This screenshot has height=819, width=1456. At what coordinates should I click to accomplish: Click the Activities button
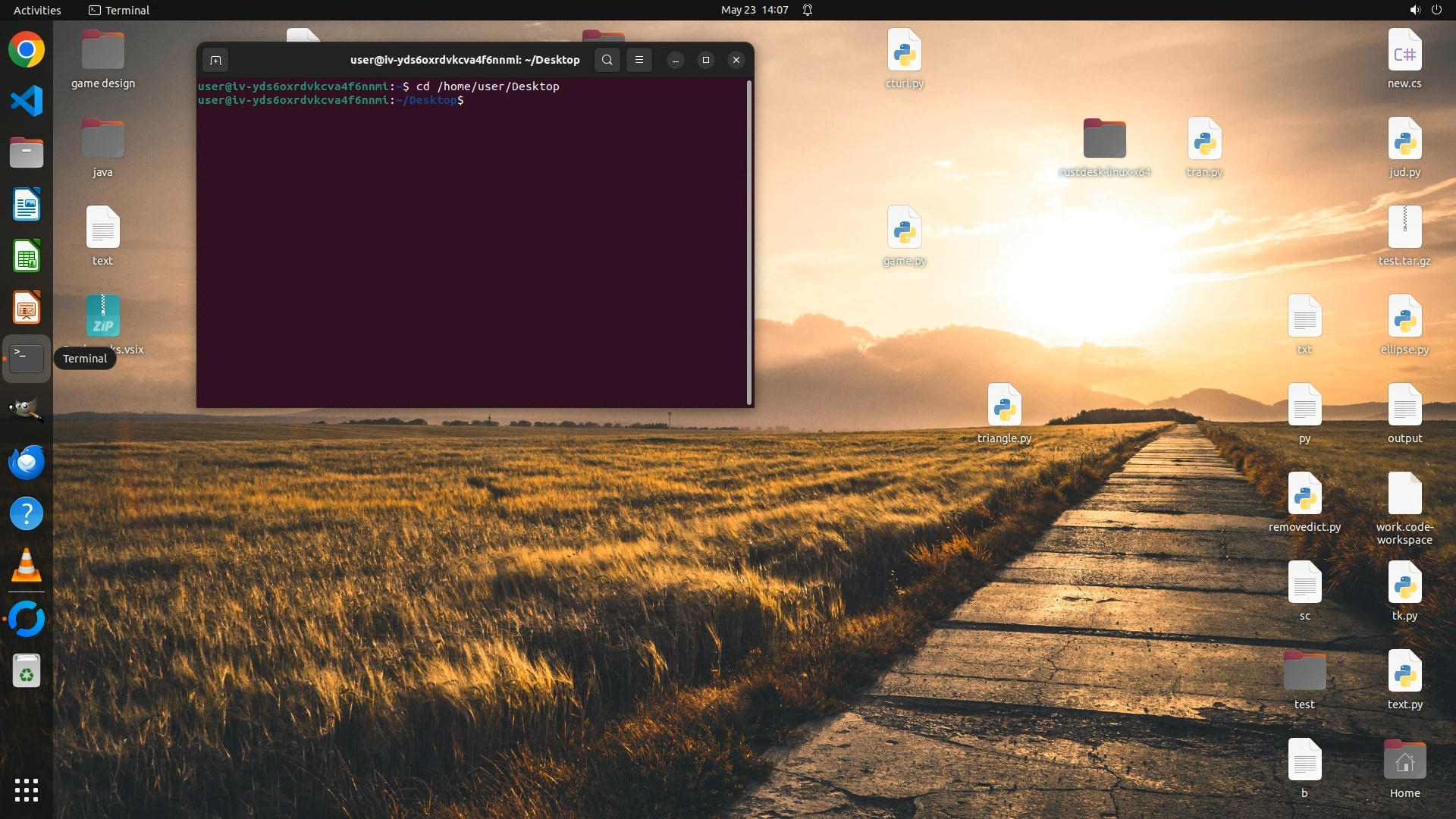point(37,10)
